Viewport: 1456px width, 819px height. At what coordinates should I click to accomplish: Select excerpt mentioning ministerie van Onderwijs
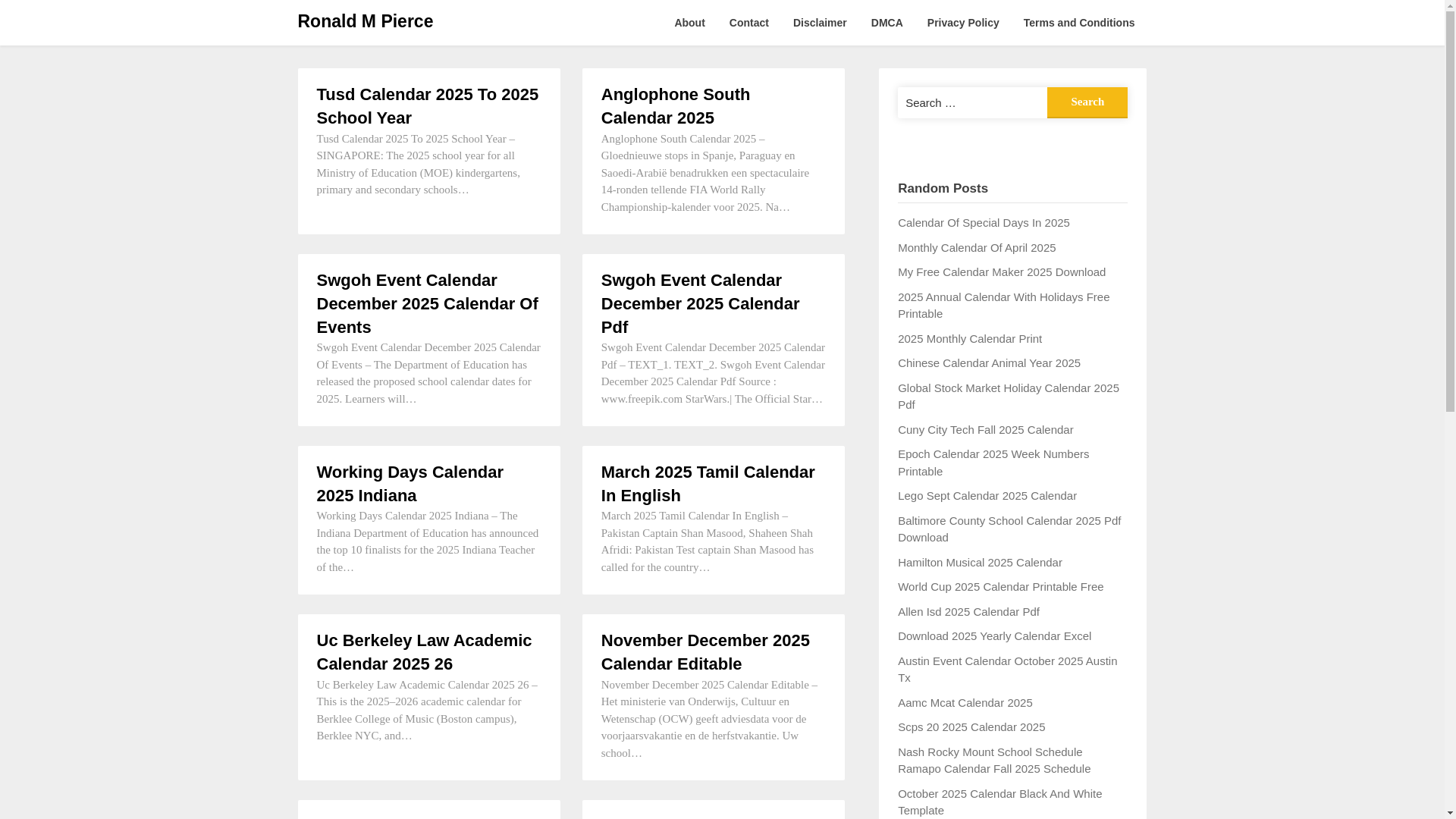point(709,719)
